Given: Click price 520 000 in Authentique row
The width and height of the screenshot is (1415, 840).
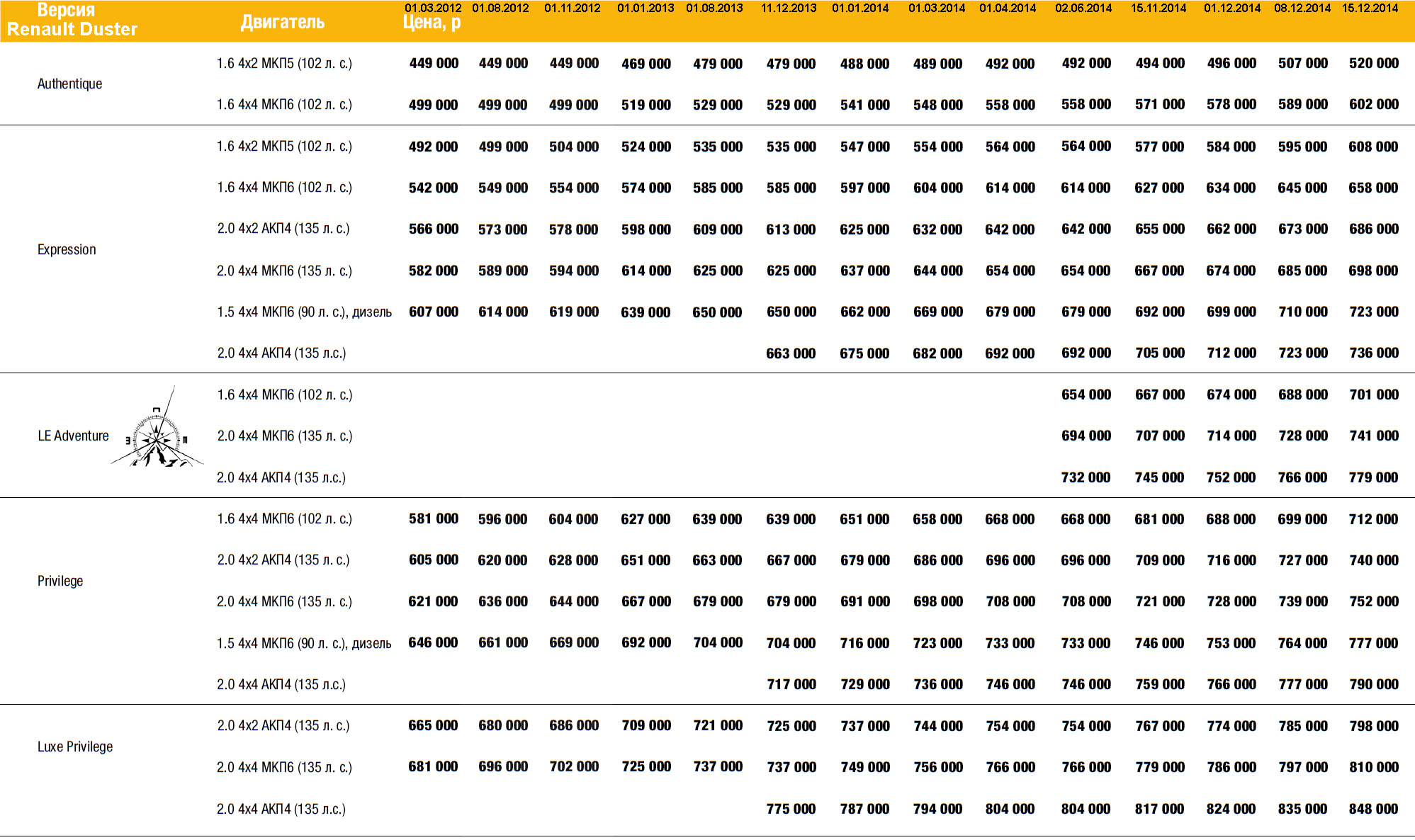Looking at the screenshot, I should click(x=1374, y=63).
